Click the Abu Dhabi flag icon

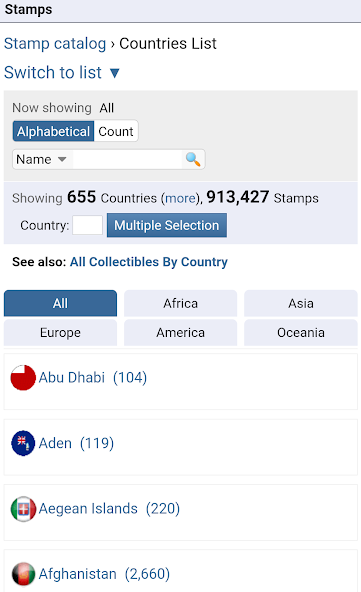[x=23, y=378]
